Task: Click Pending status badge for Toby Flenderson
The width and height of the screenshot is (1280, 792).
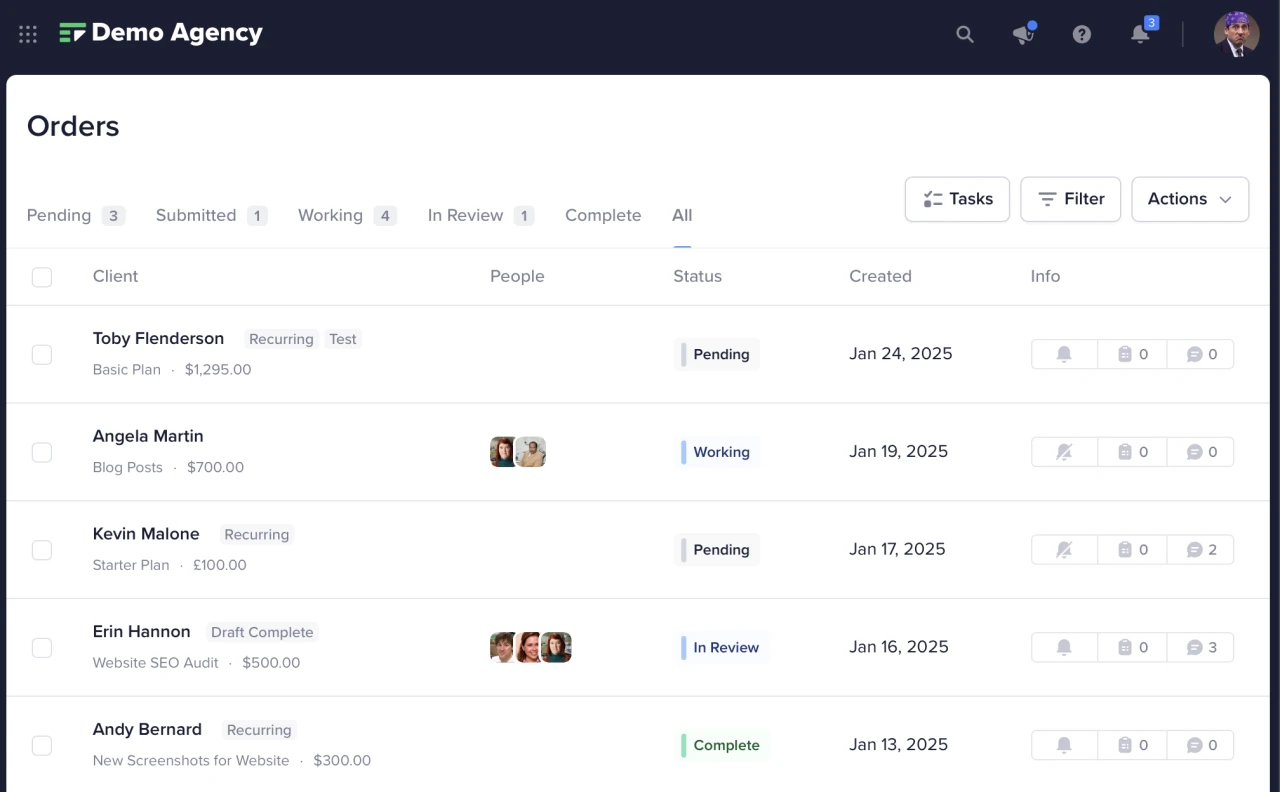Action: (x=717, y=354)
